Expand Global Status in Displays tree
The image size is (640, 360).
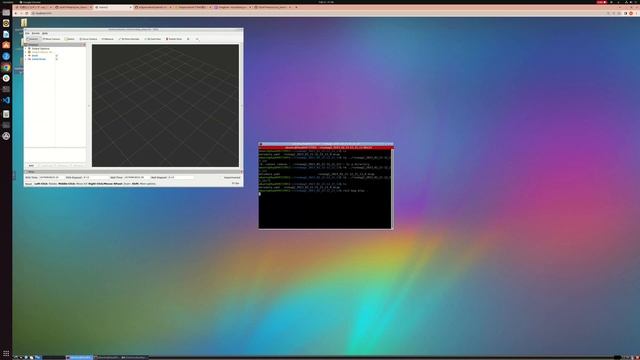point(26,52)
